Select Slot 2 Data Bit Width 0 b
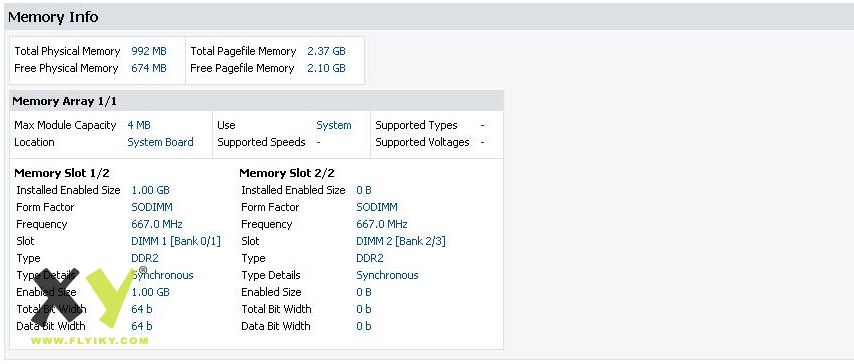 coord(364,326)
